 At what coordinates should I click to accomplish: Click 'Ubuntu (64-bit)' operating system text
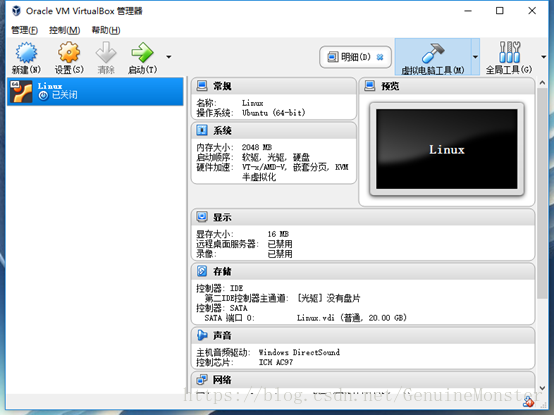[273, 113]
